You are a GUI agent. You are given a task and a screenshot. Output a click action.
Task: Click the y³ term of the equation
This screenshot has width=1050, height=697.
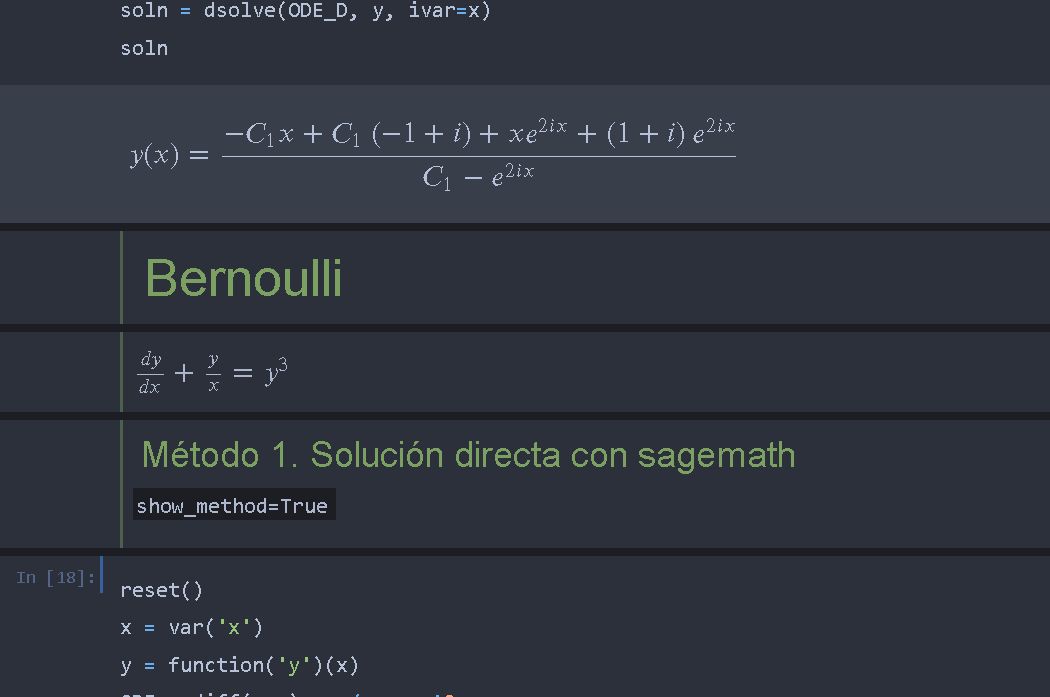275,372
